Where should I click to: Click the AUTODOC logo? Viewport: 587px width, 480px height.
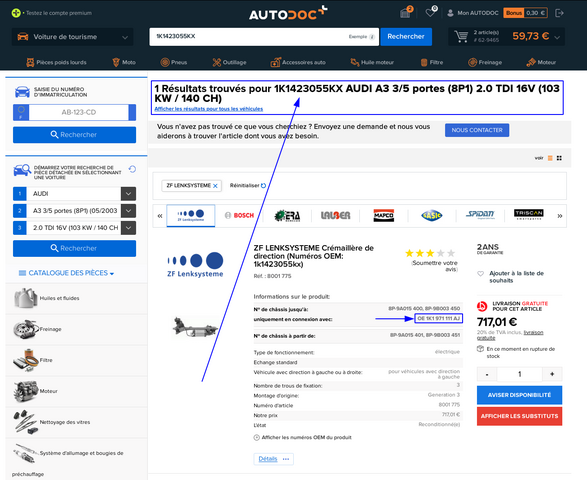coord(288,13)
